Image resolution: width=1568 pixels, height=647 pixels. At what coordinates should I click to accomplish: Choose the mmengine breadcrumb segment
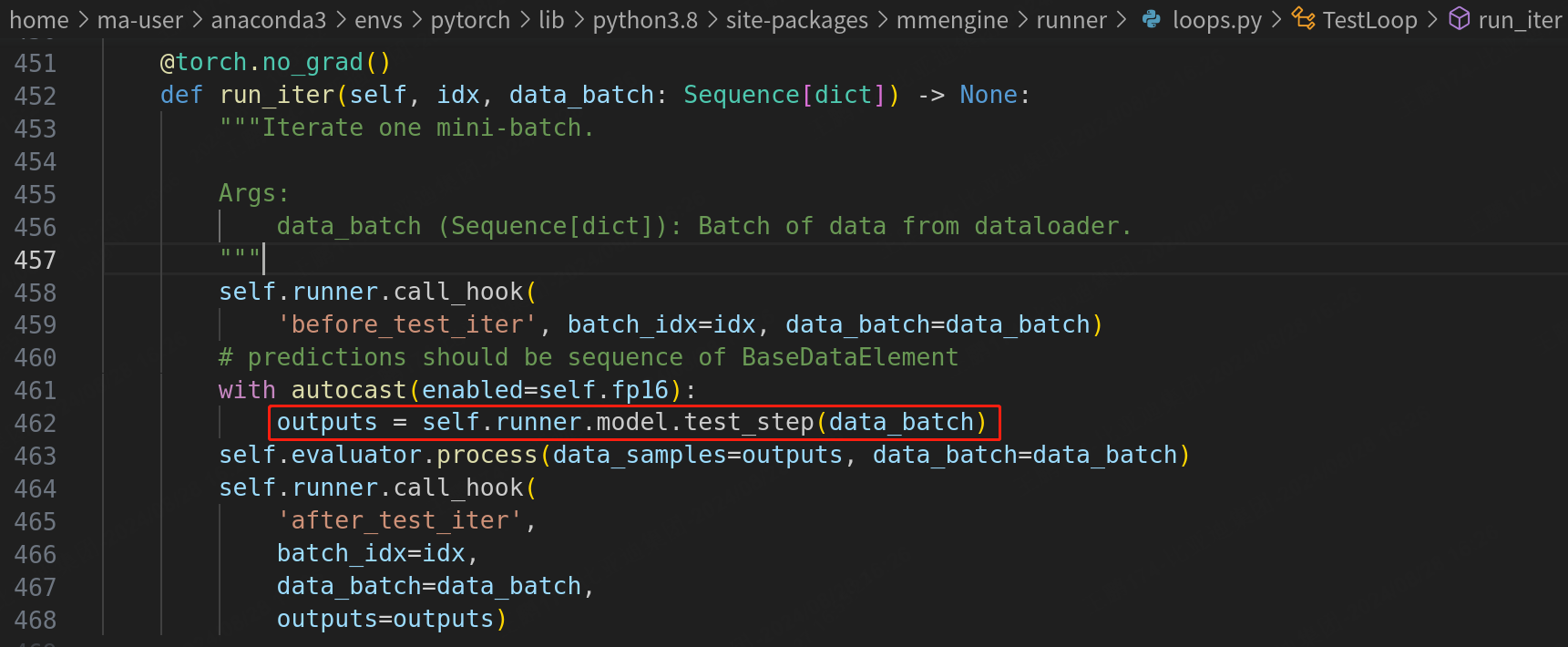(x=952, y=20)
